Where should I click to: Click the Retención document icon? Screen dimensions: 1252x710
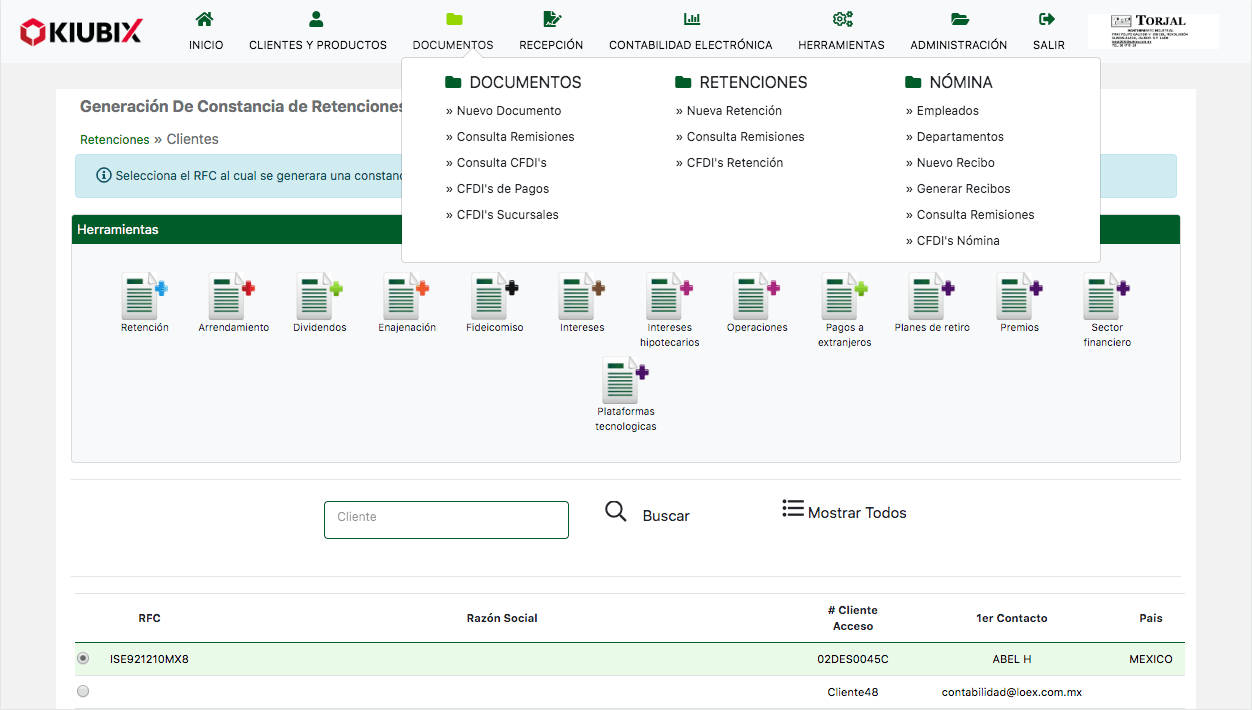coord(144,297)
